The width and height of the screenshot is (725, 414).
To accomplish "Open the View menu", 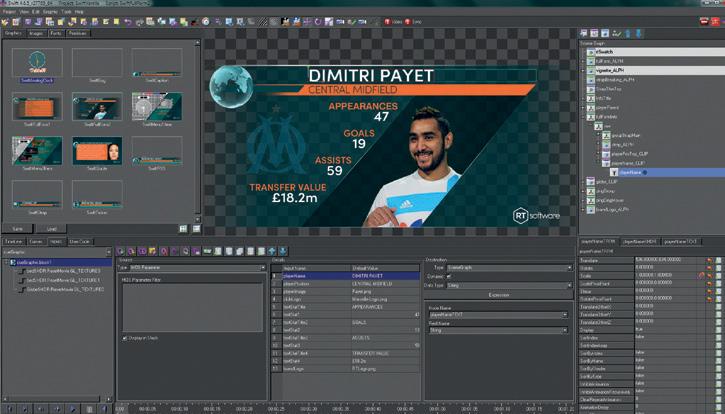I will coord(24,12).
